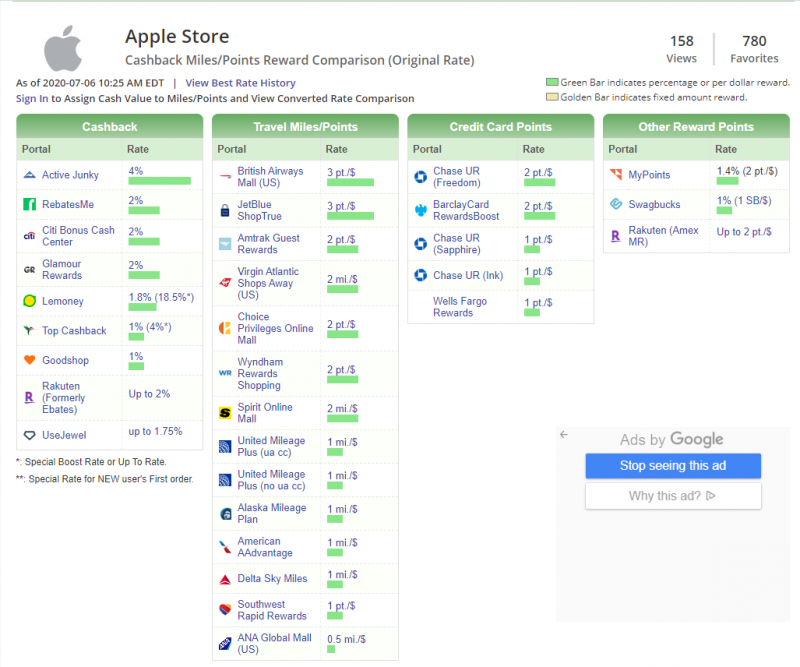Click the Delta Sky Miles triangle icon
The image size is (800, 667).
(x=225, y=579)
